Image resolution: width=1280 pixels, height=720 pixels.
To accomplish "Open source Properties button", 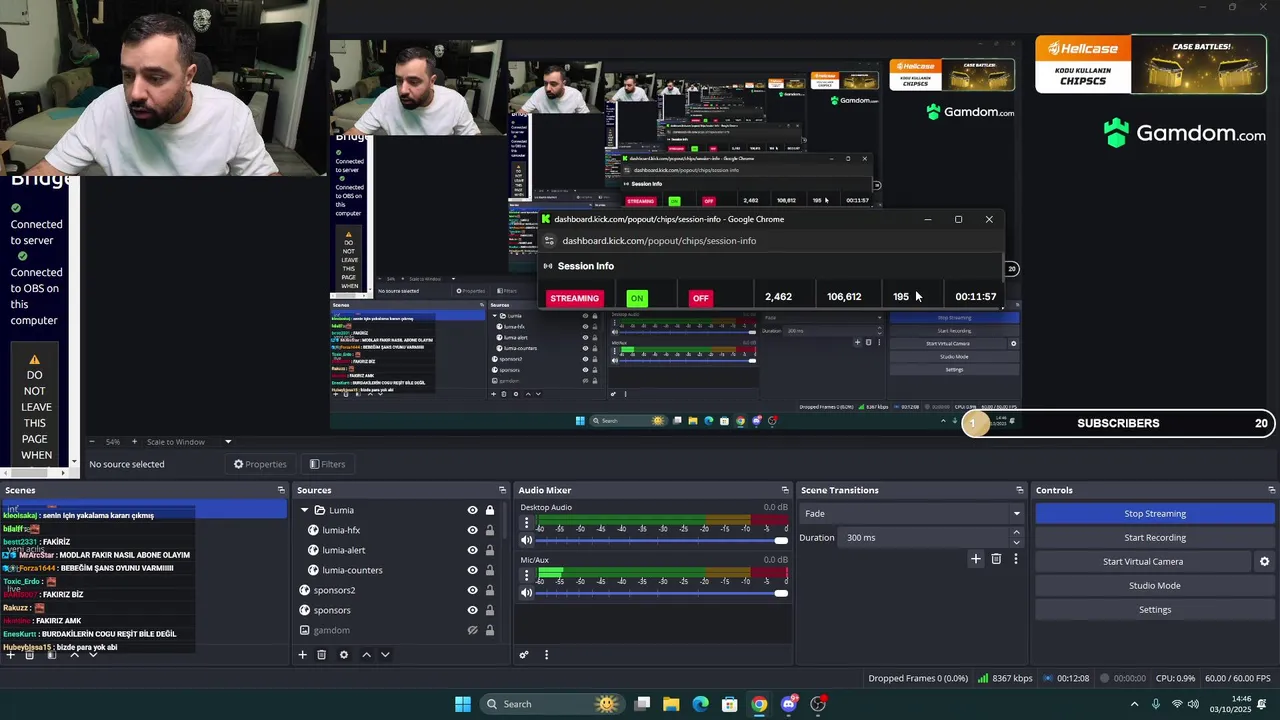I will point(260,464).
